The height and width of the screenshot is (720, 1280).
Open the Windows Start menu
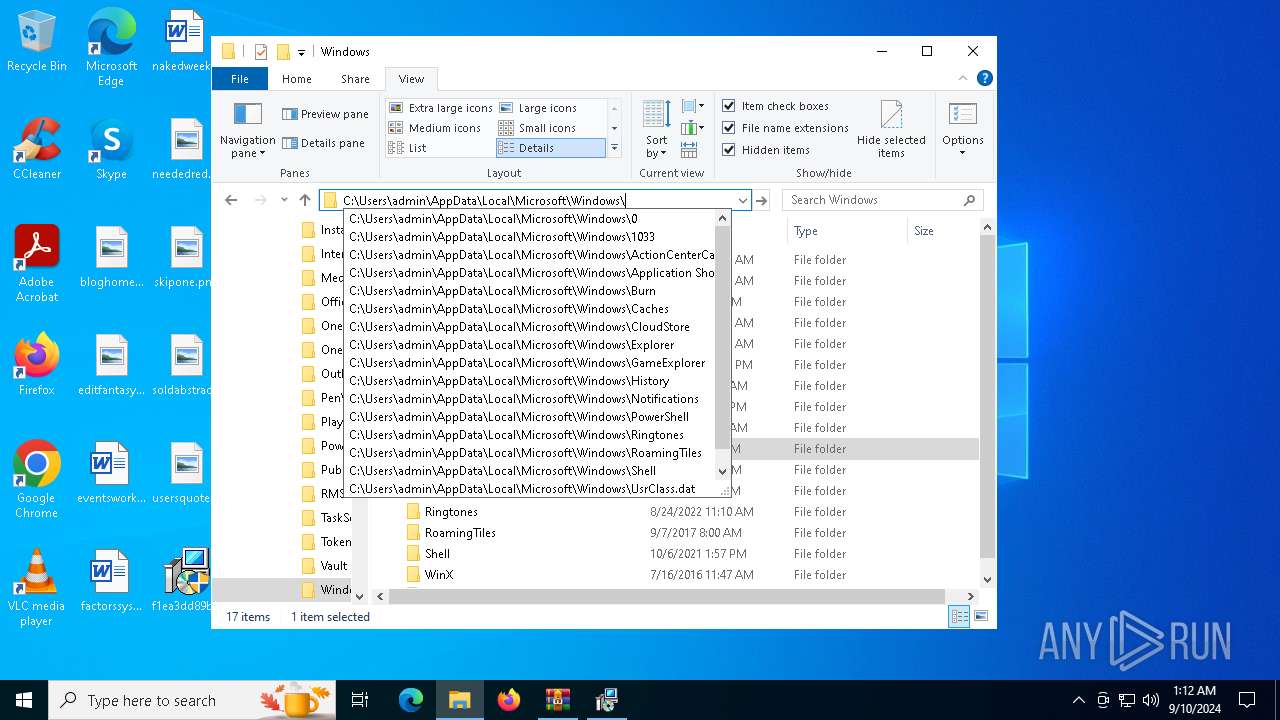tap(24, 700)
